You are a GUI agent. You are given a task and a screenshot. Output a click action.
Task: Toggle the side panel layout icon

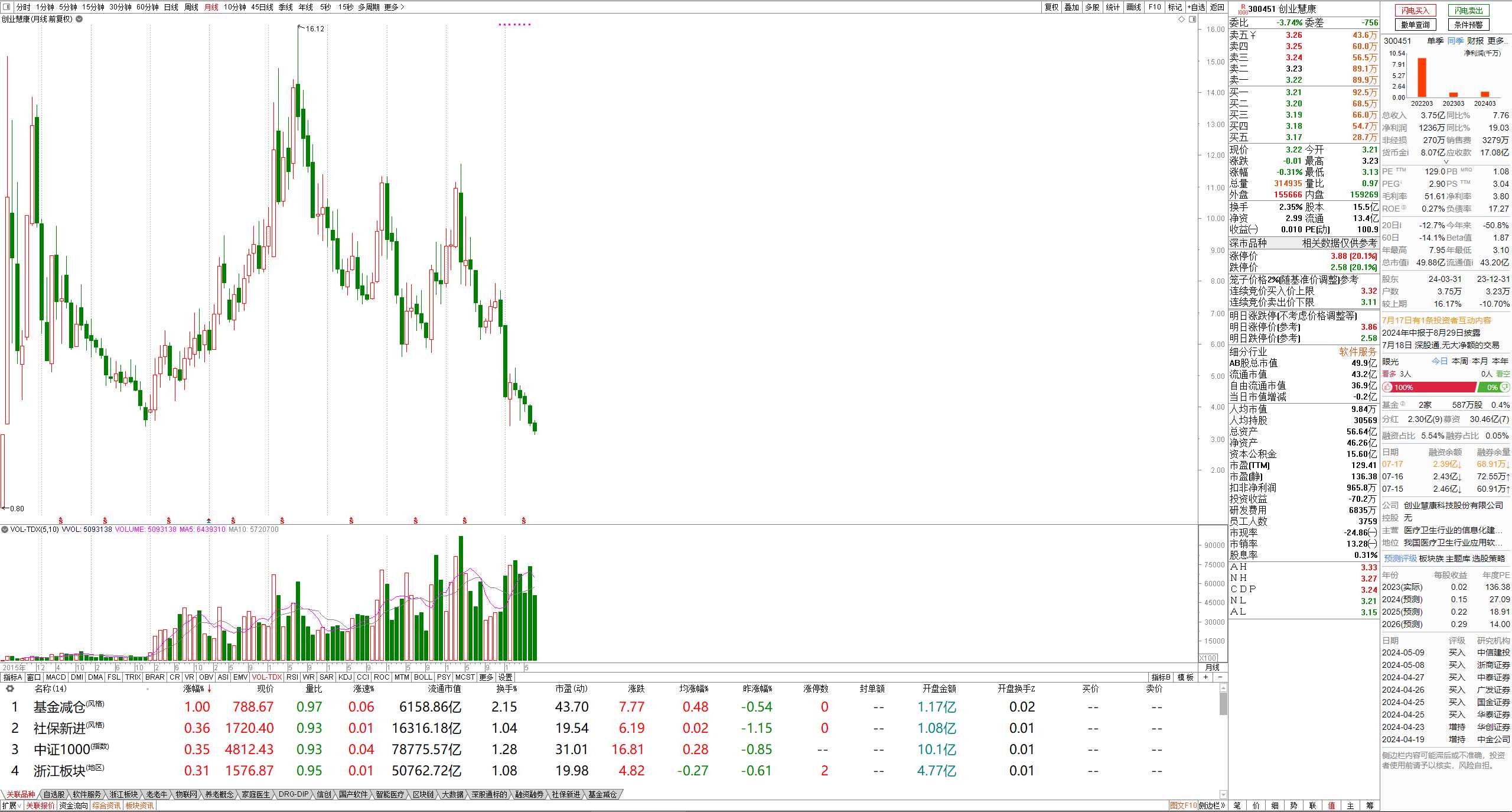[1192, 19]
